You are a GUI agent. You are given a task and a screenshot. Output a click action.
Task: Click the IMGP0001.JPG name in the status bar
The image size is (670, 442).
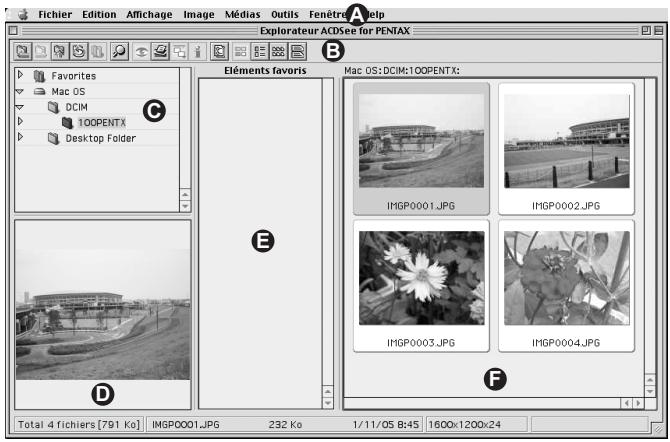(185, 424)
